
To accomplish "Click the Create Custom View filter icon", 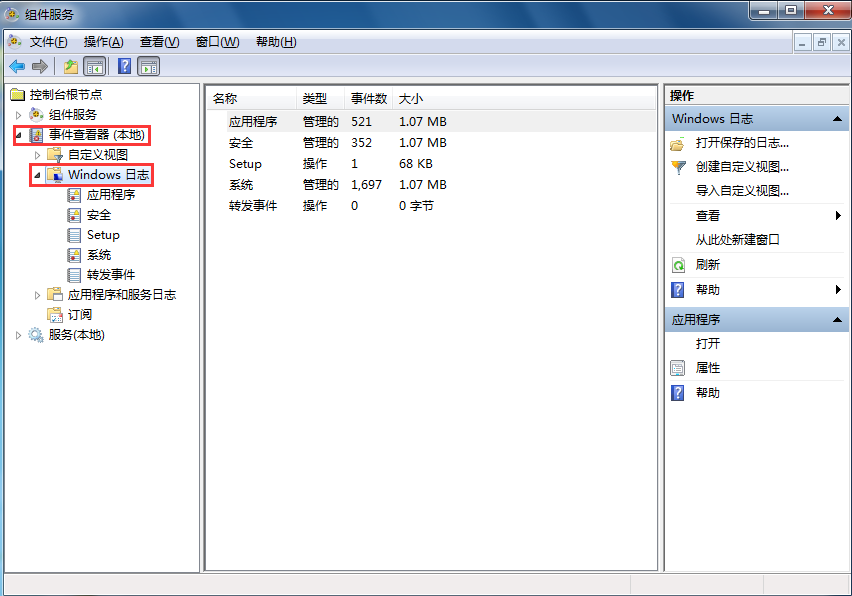I will (676, 166).
